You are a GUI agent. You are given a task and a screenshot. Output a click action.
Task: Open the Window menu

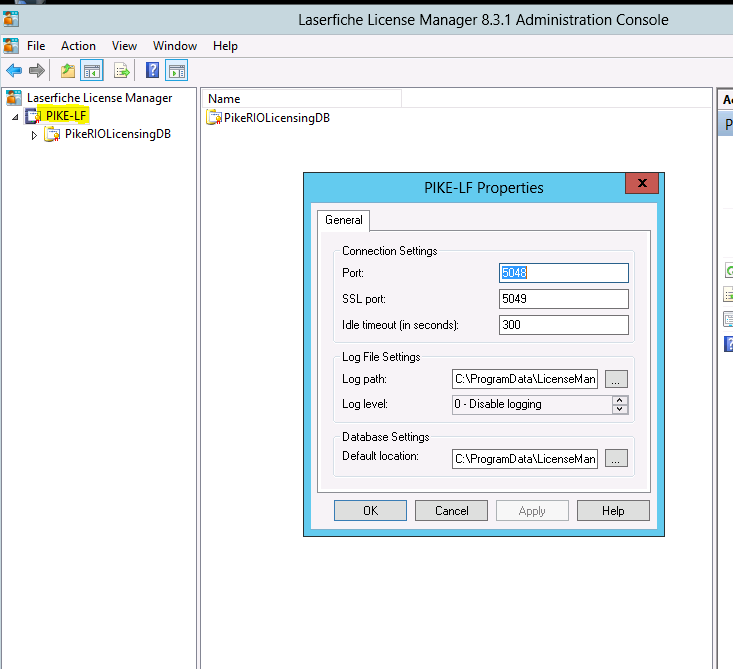(175, 46)
